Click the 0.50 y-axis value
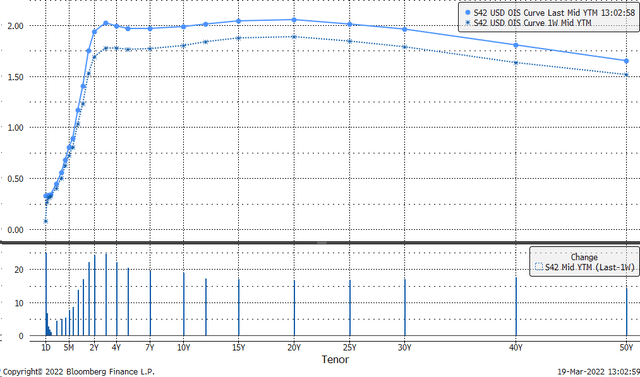The image size is (640, 377). pos(16,179)
